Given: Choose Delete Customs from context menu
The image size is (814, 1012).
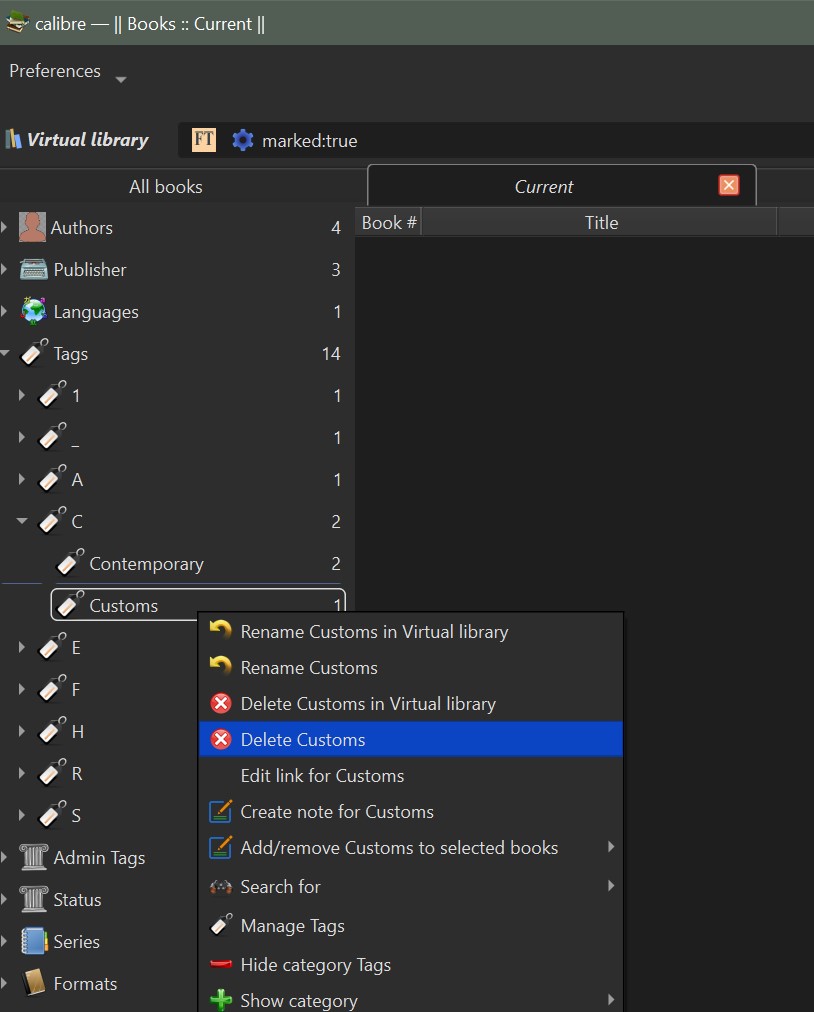Looking at the screenshot, I should 303,740.
